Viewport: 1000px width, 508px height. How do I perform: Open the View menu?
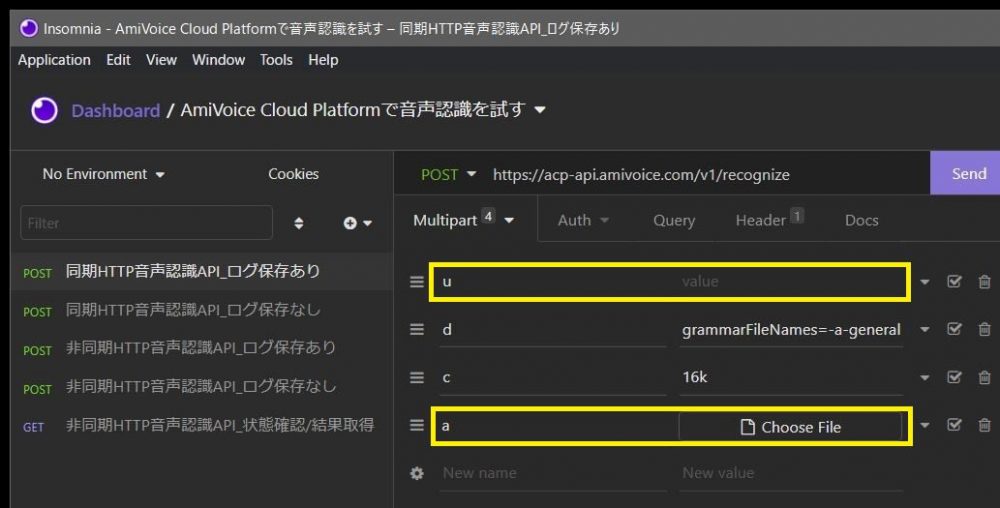[x=161, y=60]
